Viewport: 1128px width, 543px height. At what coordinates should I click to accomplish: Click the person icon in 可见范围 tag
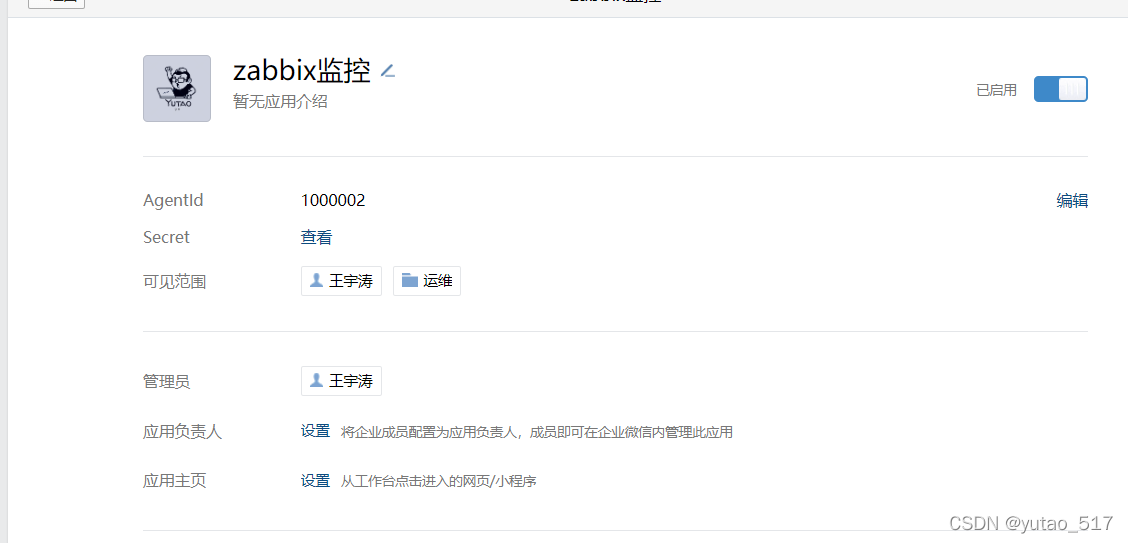pos(316,280)
